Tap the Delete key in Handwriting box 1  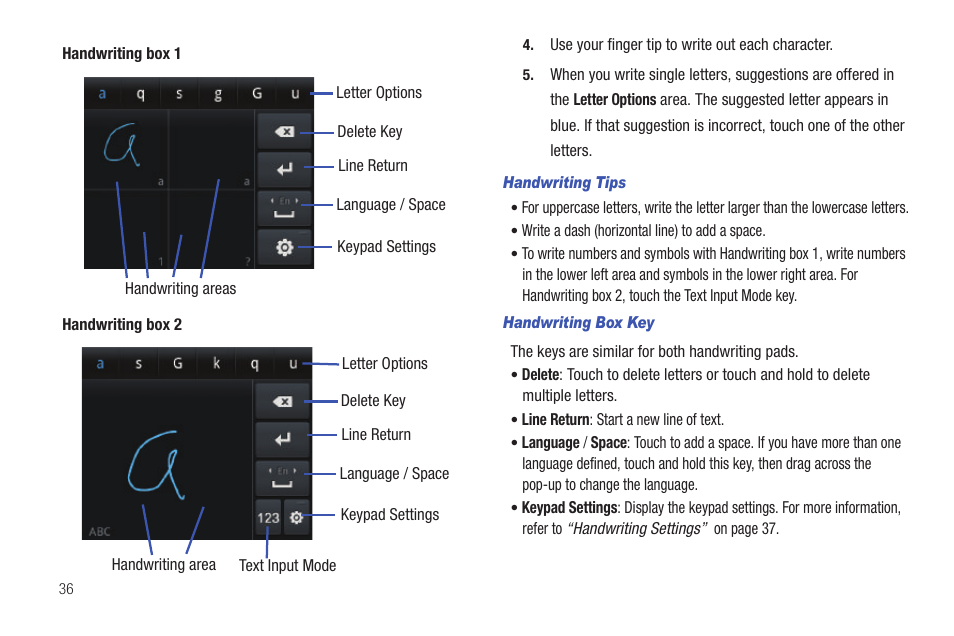click(284, 131)
